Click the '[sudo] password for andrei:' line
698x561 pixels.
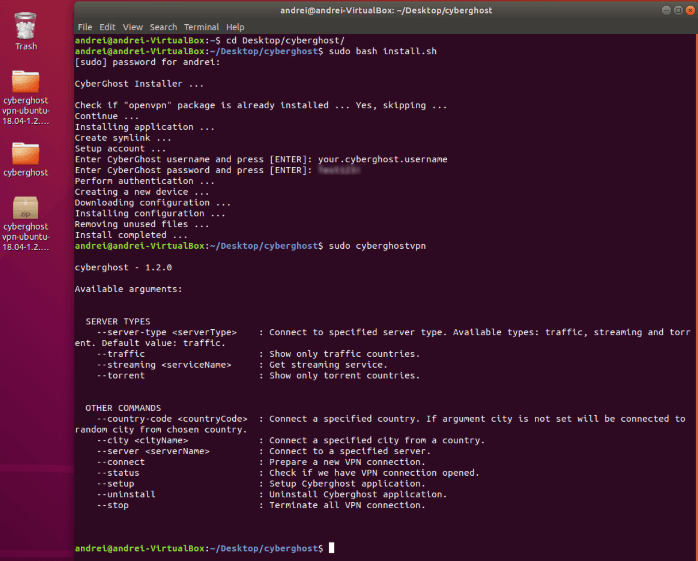(x=147, y=62)
